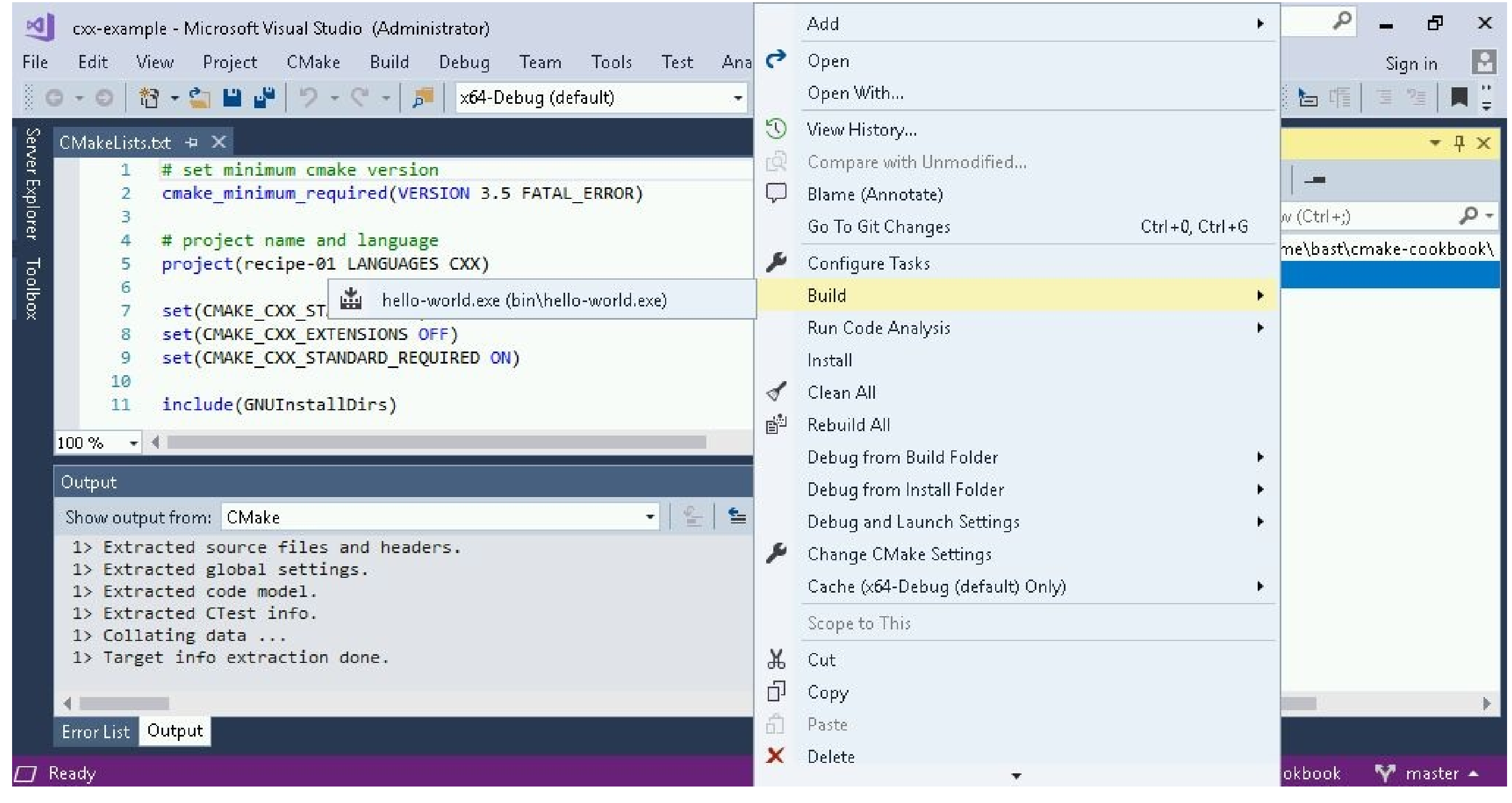Click the Undo toolbar icon
This screenshot has width=1512, height=803.
[308, 97]
